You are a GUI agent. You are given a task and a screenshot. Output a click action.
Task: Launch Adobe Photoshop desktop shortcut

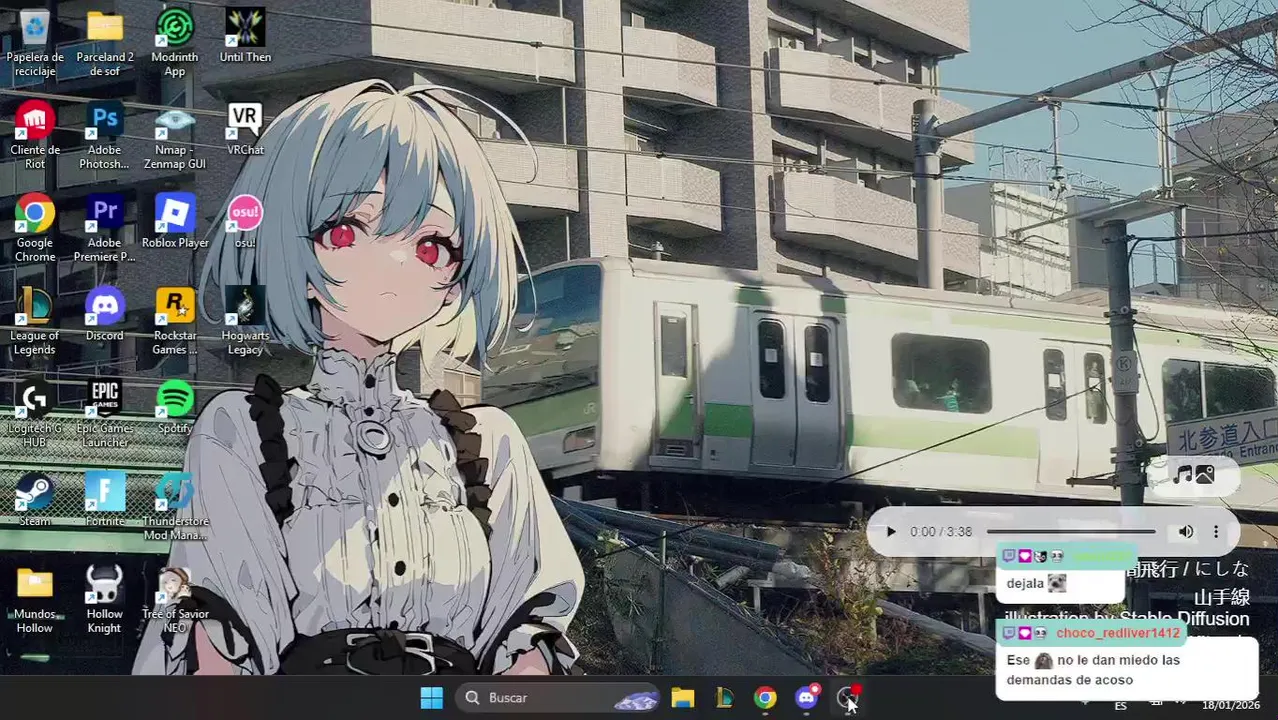point(105,135)
